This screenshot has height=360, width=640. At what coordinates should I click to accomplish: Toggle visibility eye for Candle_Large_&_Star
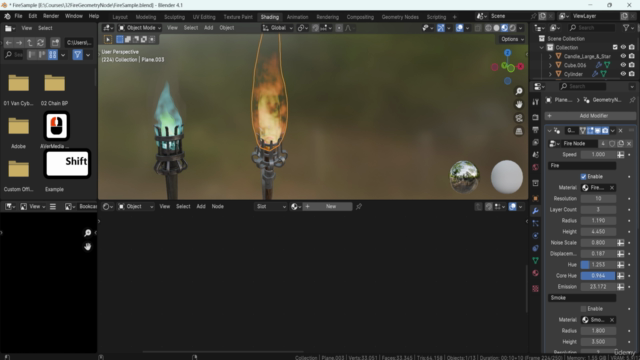(x=623, y=56)
